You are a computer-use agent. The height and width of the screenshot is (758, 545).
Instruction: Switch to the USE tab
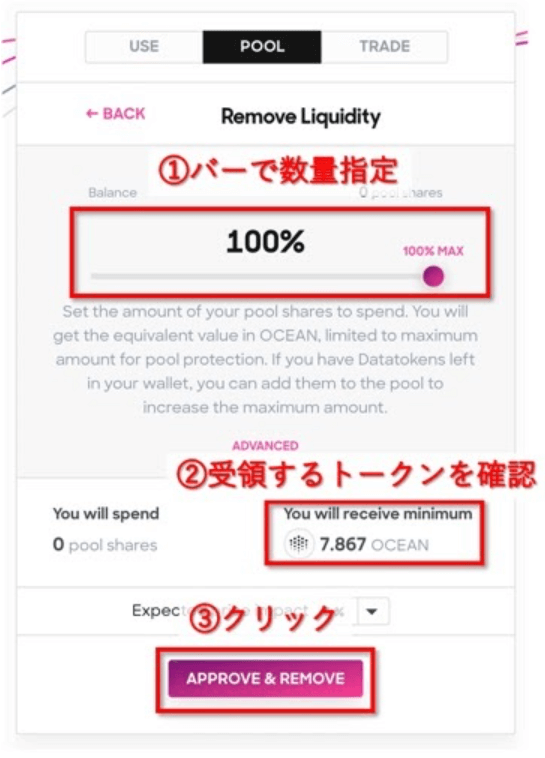point(144,46)
